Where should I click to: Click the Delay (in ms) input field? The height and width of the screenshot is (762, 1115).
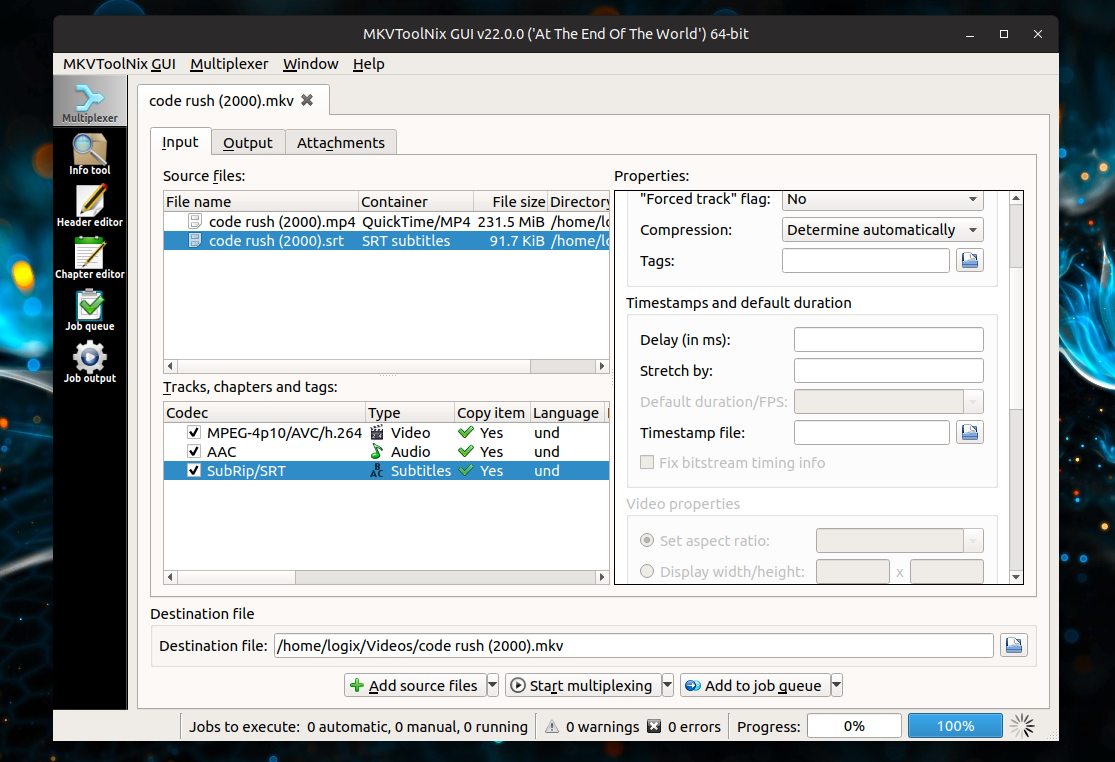tap(889, 340)
